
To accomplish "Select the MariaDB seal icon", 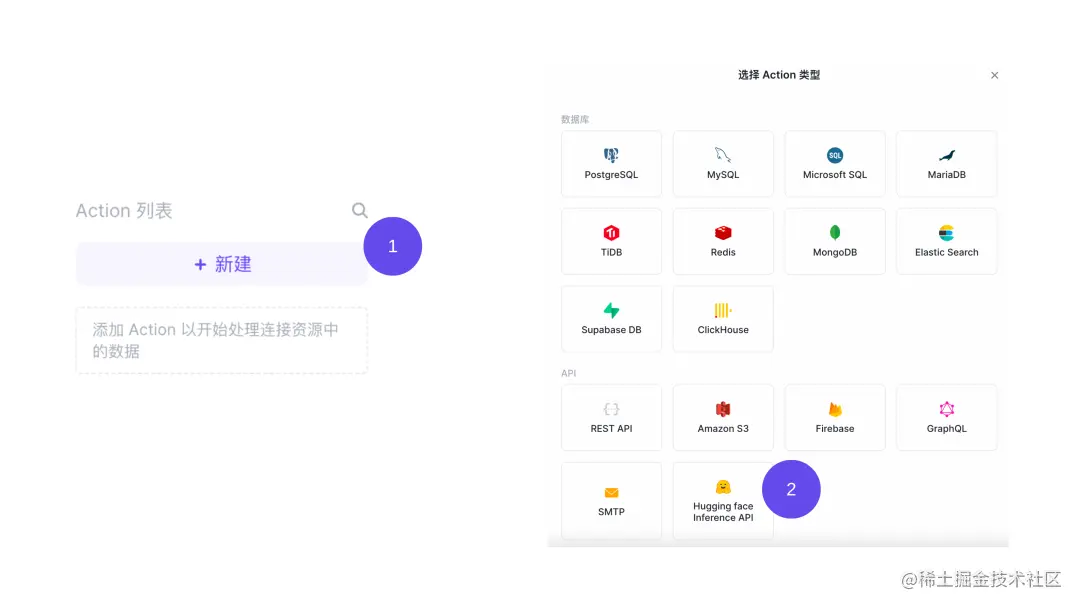I will pos(946,155).
